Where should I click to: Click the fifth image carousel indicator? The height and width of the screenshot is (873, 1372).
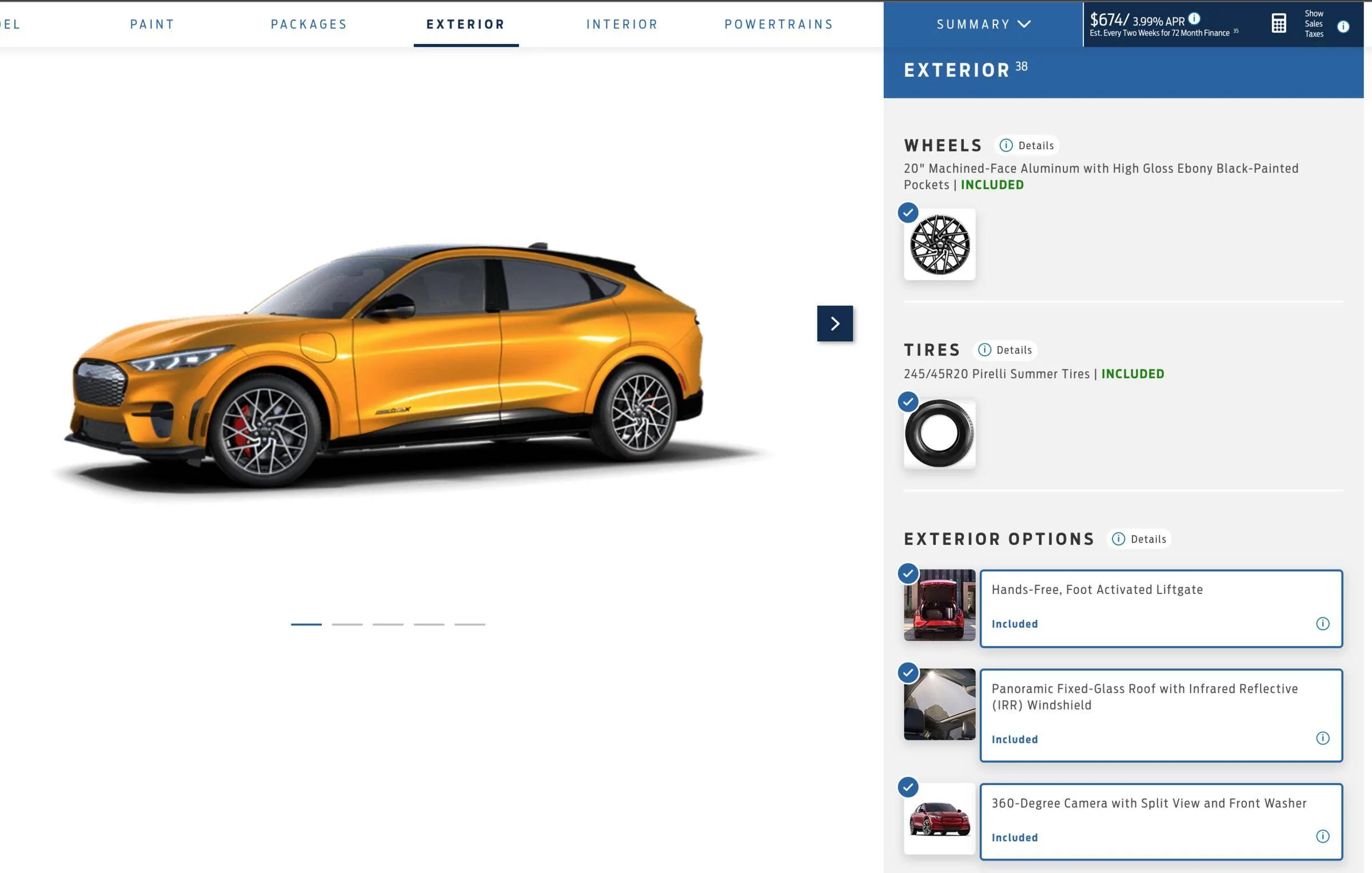point(470,624)
